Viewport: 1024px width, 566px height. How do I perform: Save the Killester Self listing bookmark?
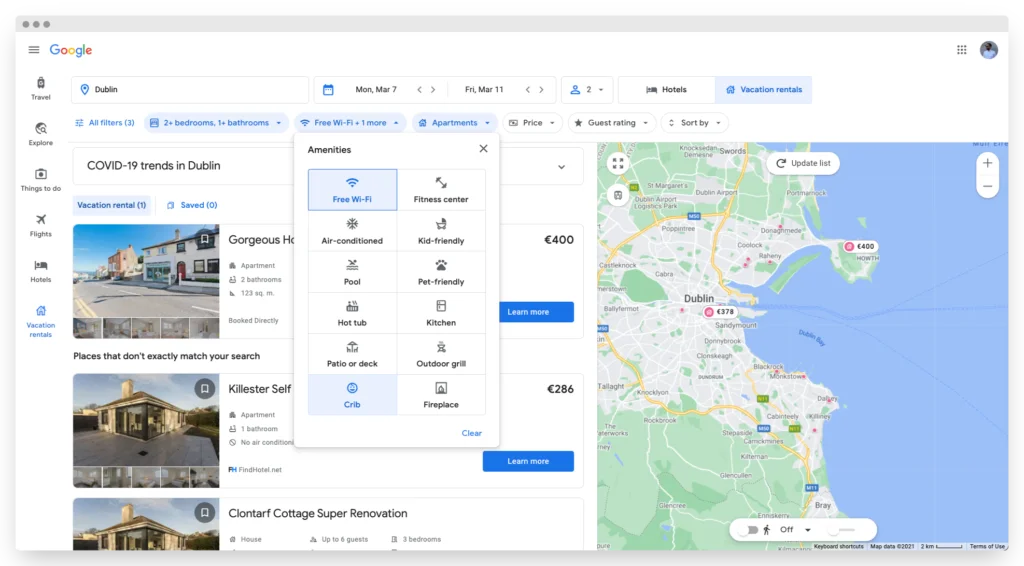(204, 389)
